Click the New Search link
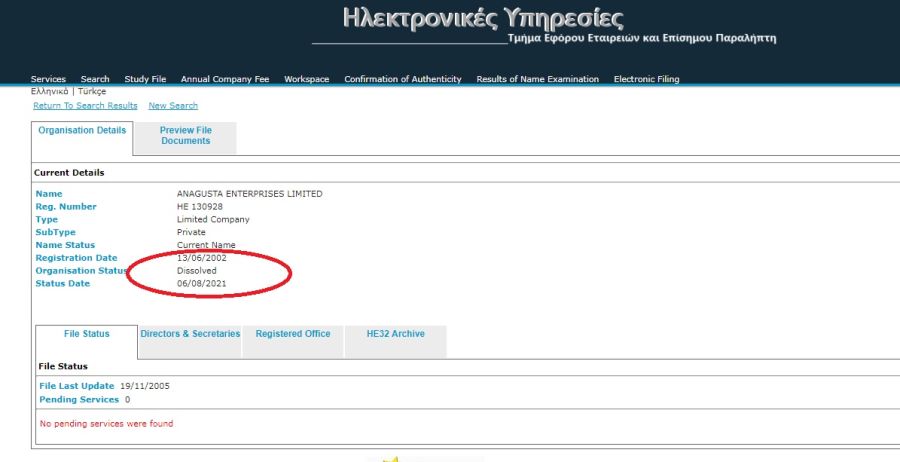Image resolution: width=900 pixels, height=462 pixels. coord(173,106)
